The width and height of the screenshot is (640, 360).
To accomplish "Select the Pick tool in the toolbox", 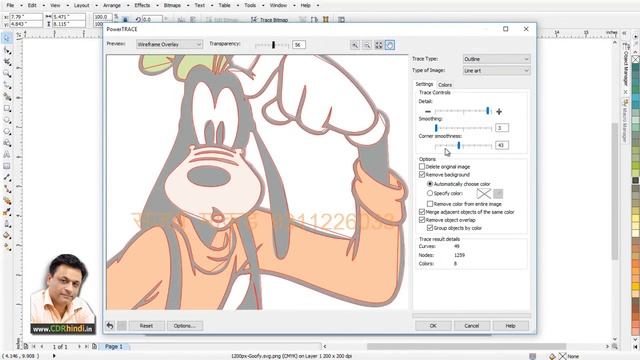I will coord(7,38).
